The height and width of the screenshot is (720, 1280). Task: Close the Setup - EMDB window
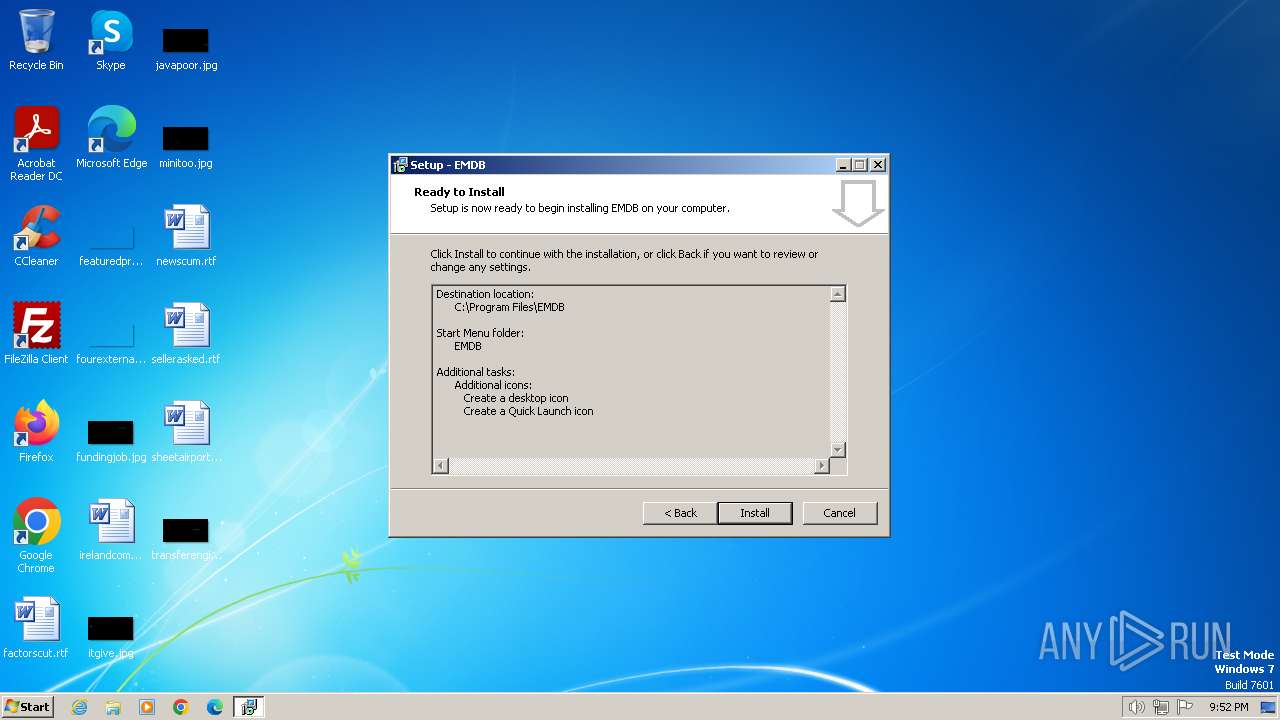878,165
